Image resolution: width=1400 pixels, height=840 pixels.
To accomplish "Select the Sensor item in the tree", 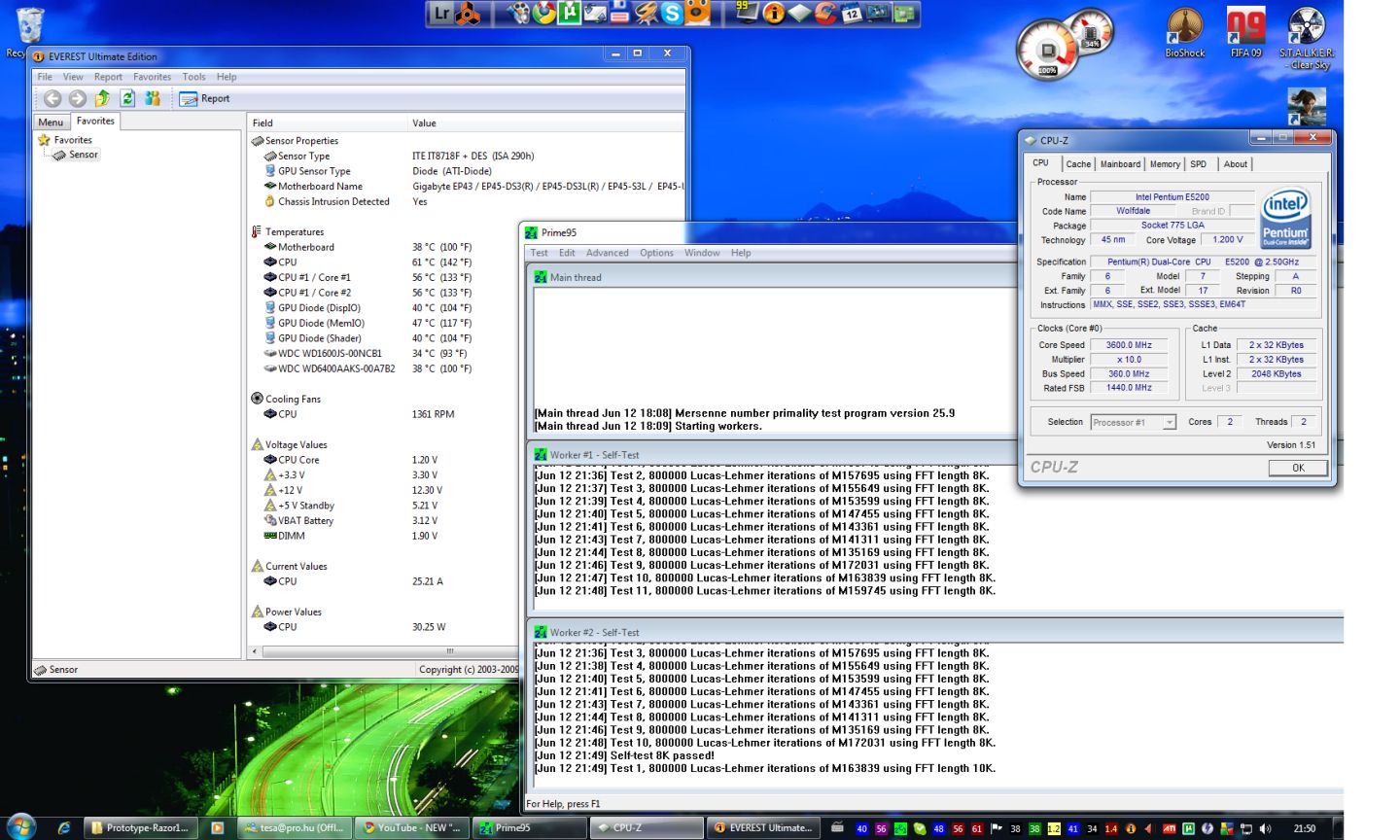I will (x=77, y=155).
